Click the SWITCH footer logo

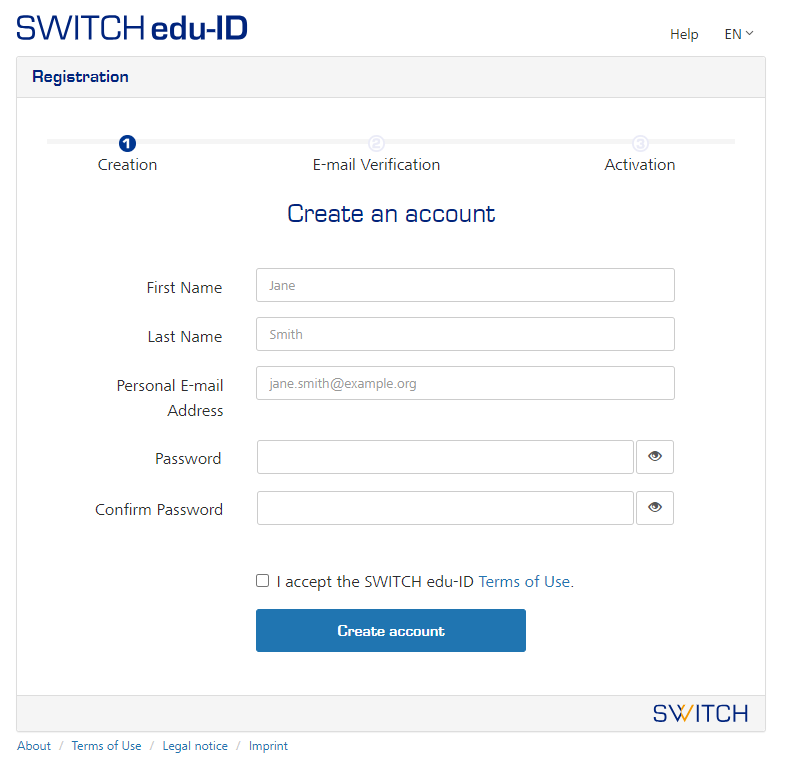pos(700,713)
